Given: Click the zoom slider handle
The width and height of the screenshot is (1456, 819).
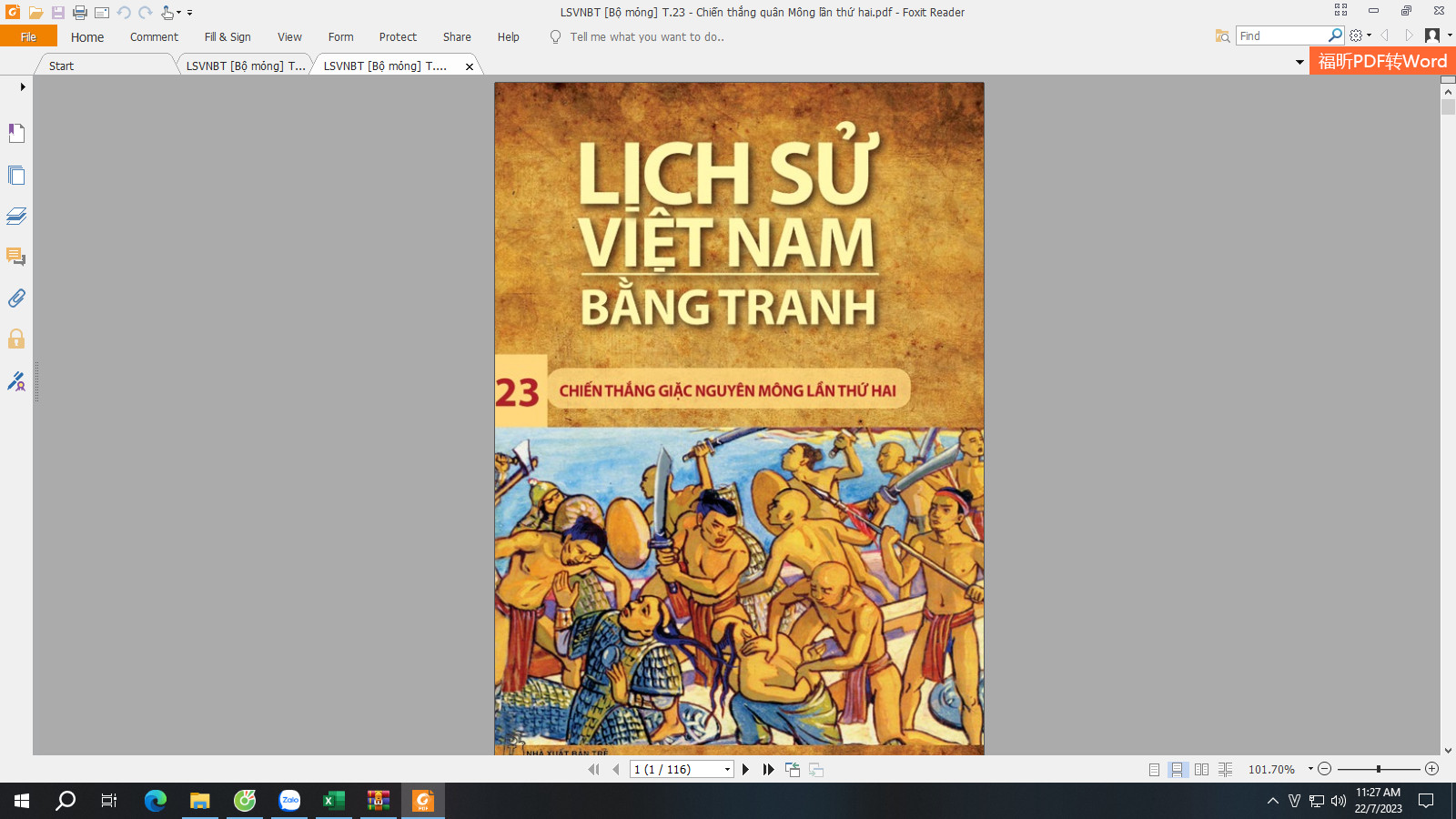Looking at the screenshot, I should pos(1379,769).
